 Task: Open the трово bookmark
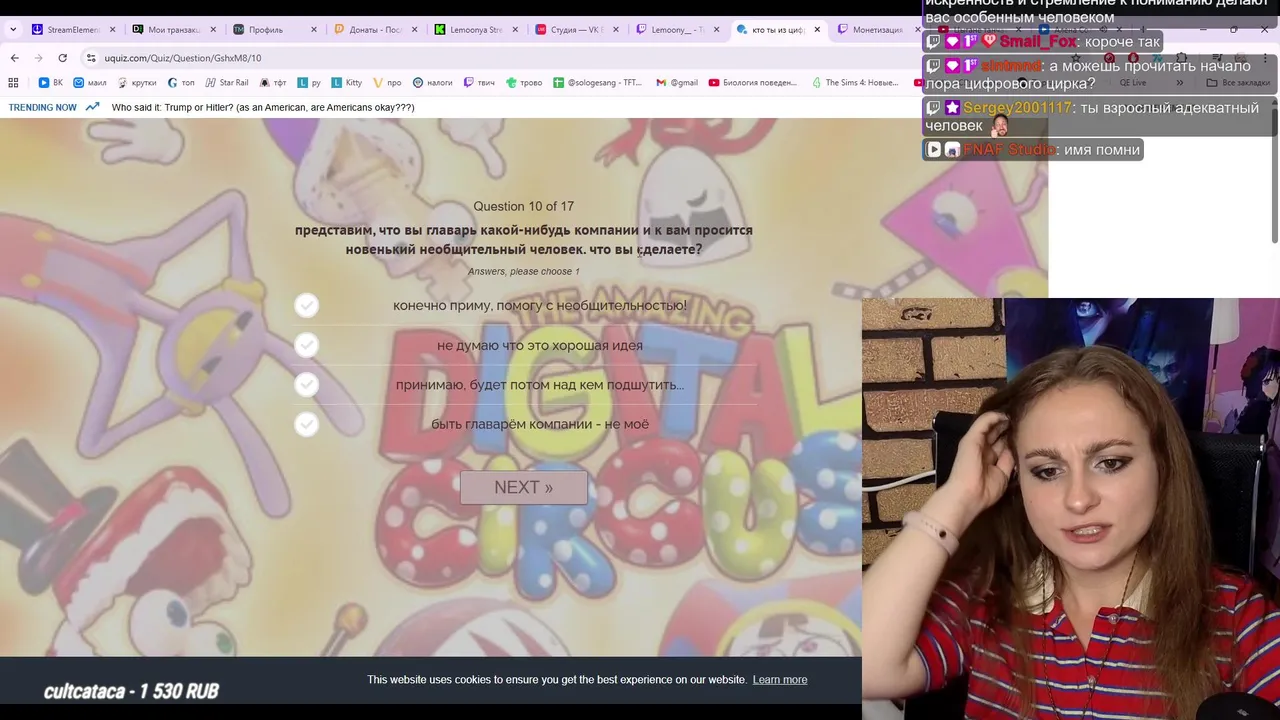tap(524, 83)
